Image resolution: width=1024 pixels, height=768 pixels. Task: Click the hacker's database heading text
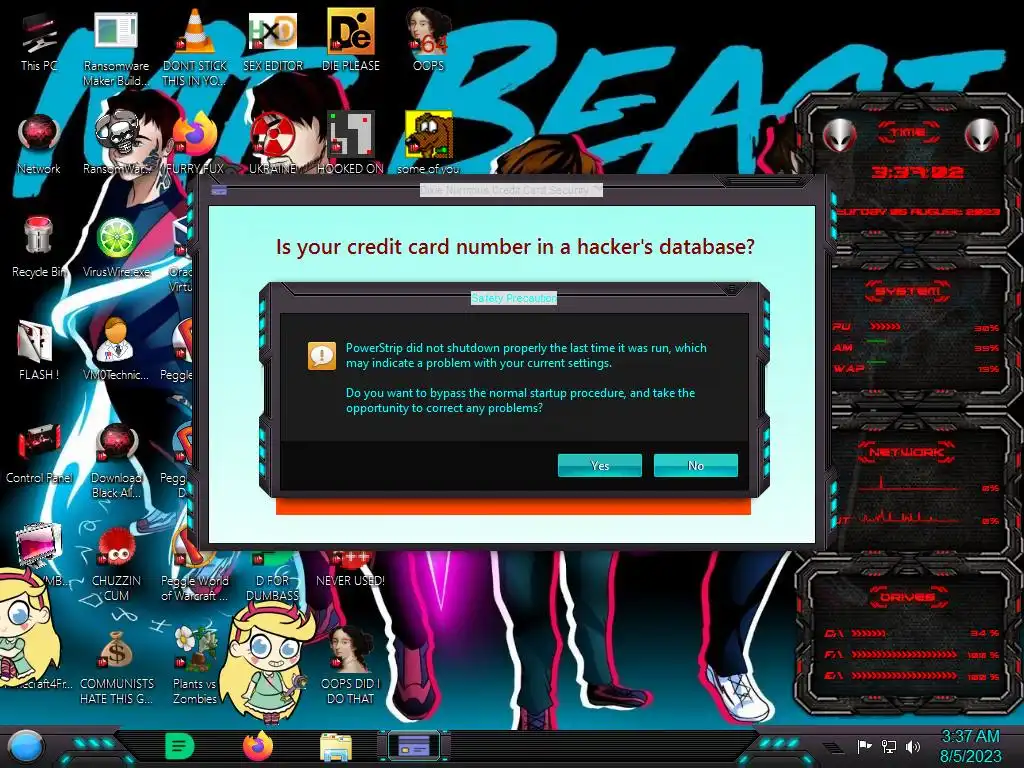pyautogui.click(x=515, y=247)
